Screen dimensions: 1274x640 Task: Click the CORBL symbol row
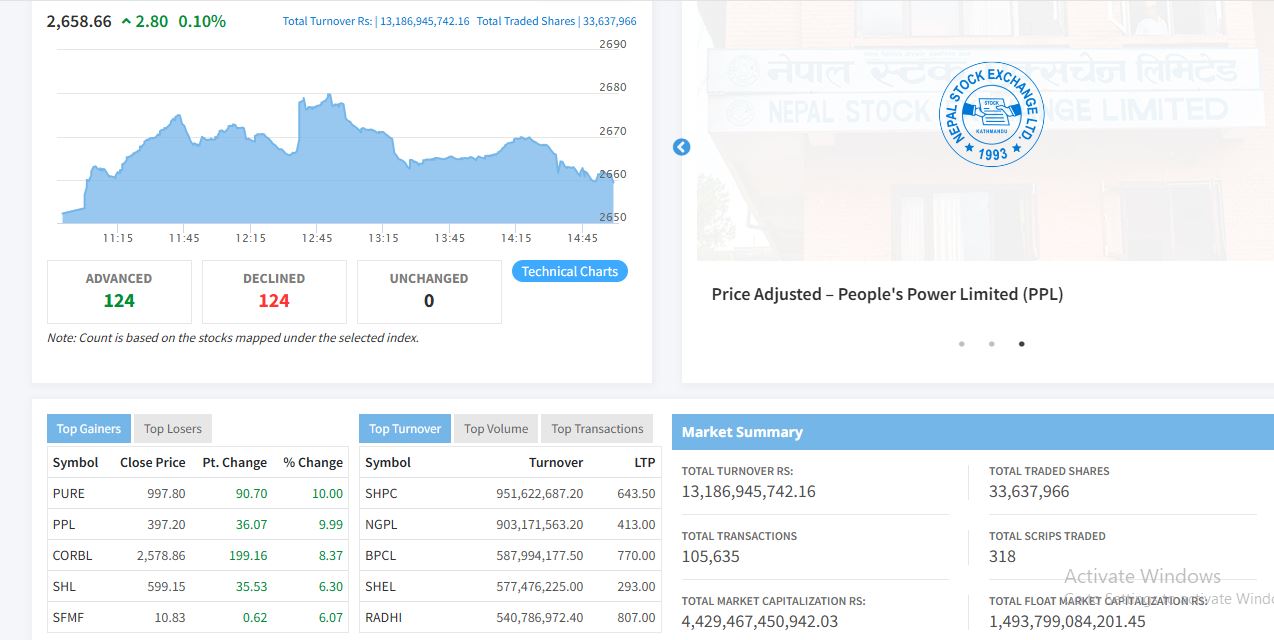point(72,555)
